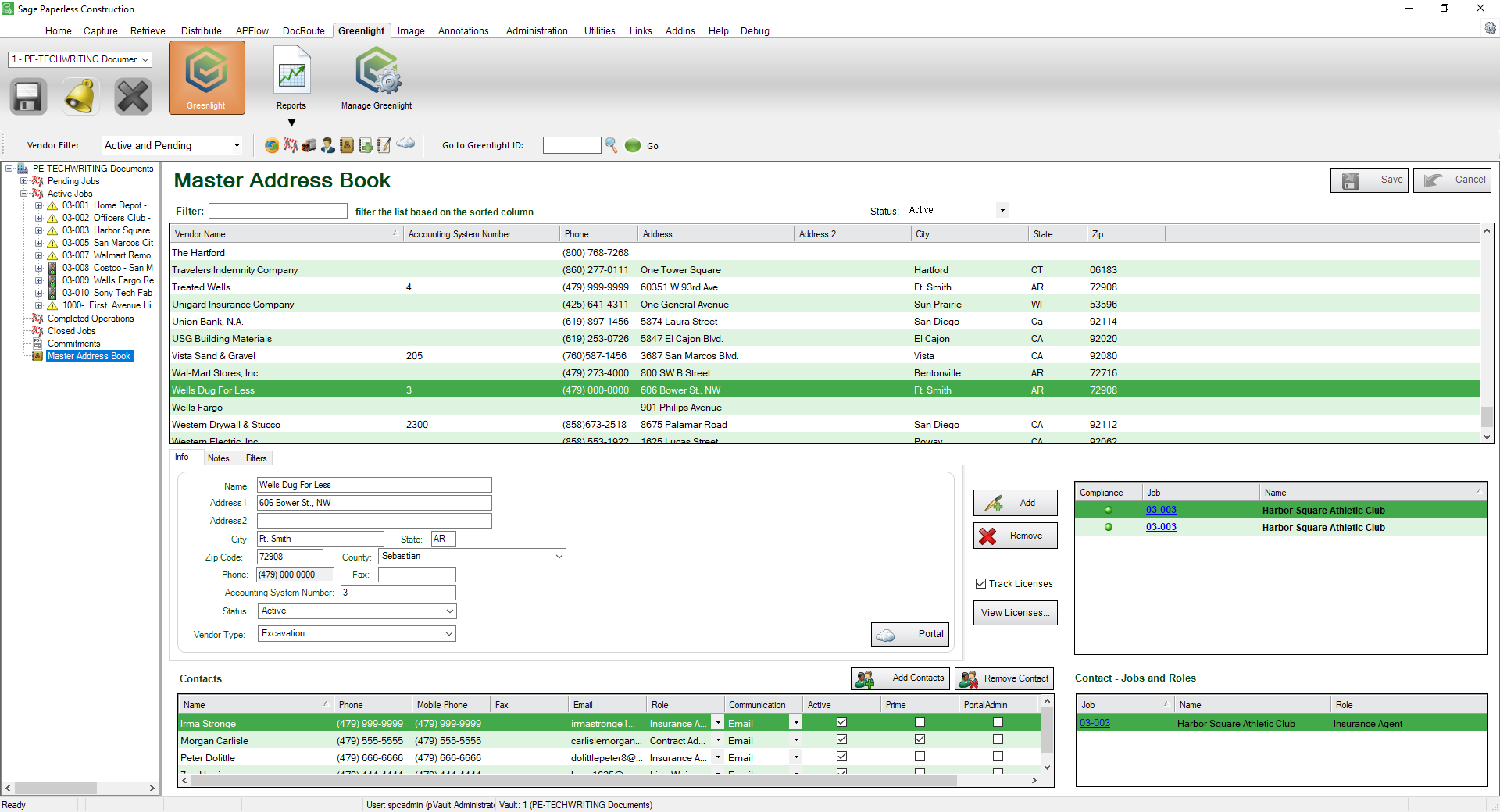The height and width of the screenshot is (812, 1500).
Task: Switch to the Notes tab
Action: click(x=219, y=458)
